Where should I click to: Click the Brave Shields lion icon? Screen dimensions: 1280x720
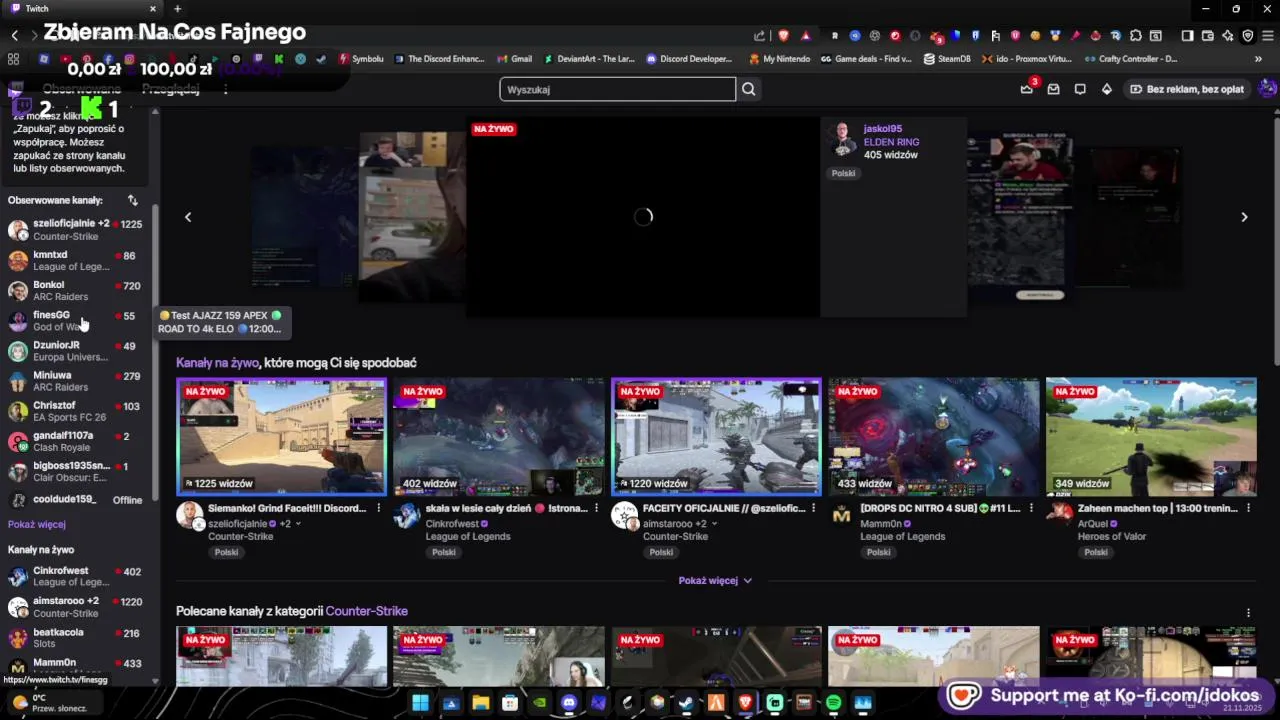(x=784, y=36)
